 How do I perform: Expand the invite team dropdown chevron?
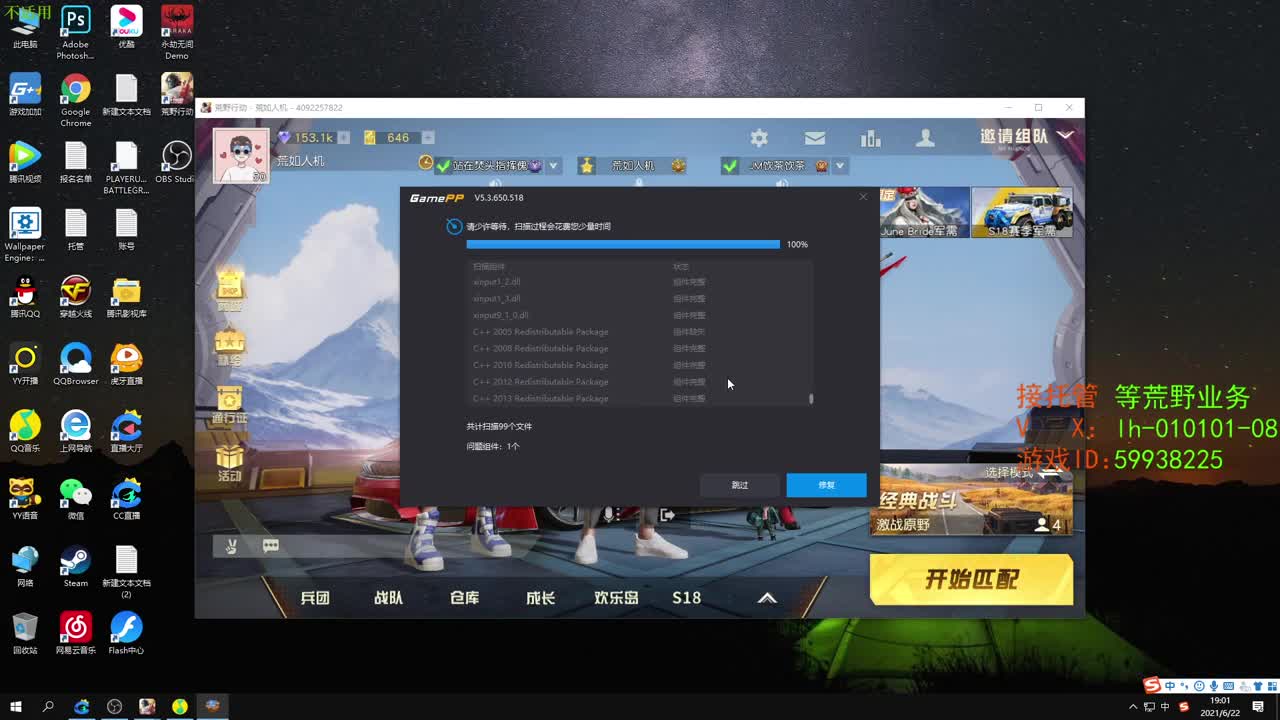1065,135
